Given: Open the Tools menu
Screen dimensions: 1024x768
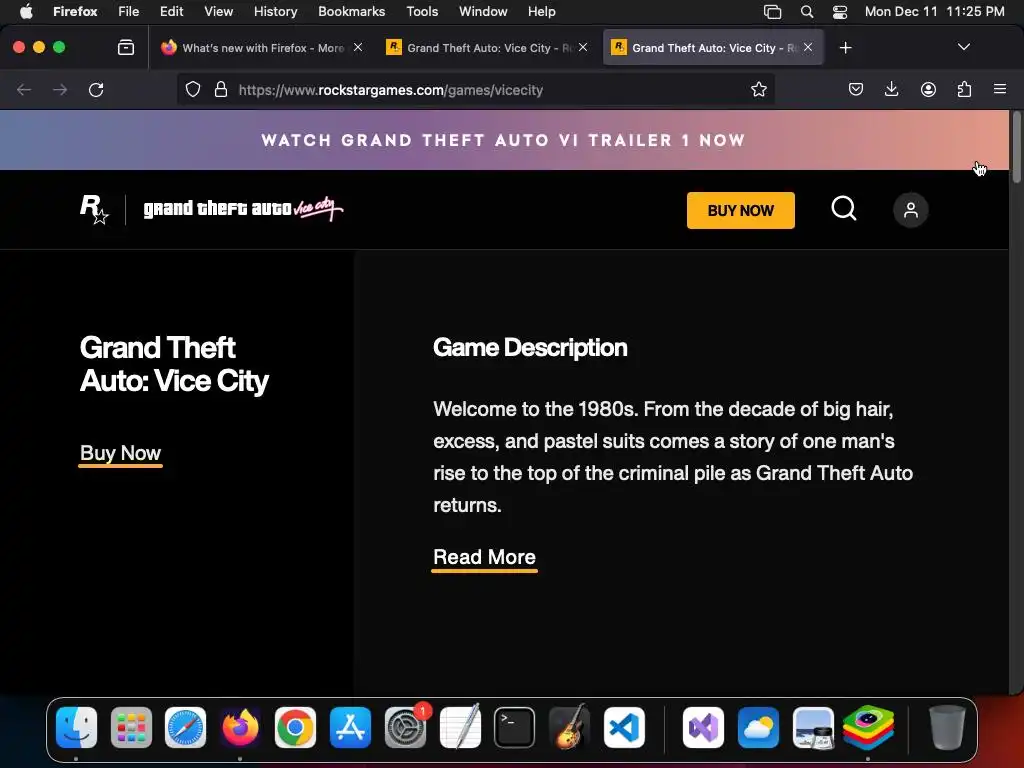Looking at the screenshot, I should pyautogui.click(x=422, y=11).
